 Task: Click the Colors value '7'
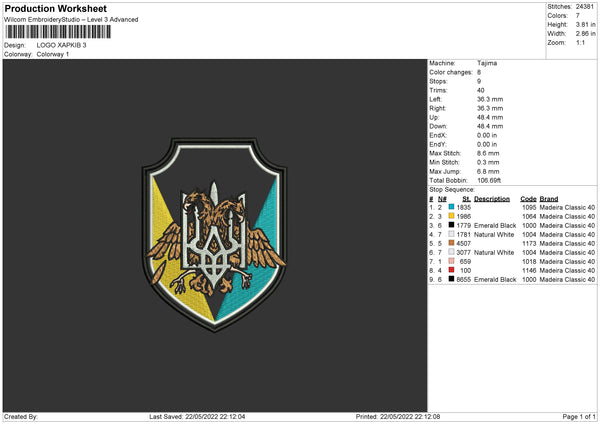[578, 16]
